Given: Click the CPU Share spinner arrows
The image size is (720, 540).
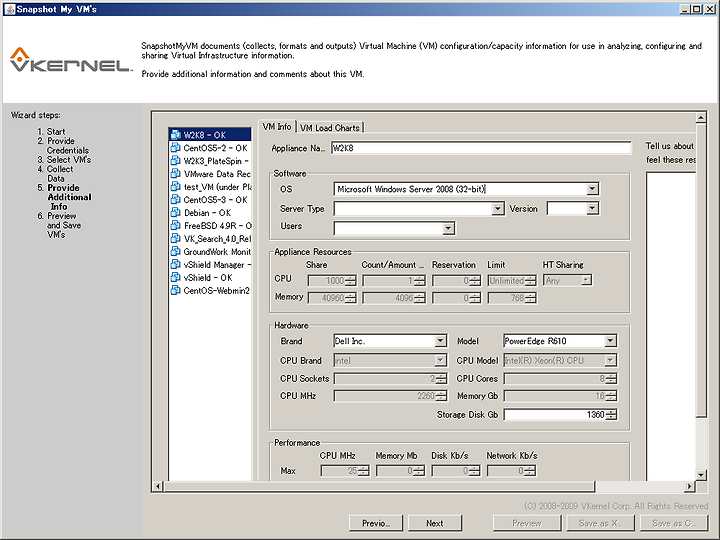Looking at the screenshot, I should 350,281.
